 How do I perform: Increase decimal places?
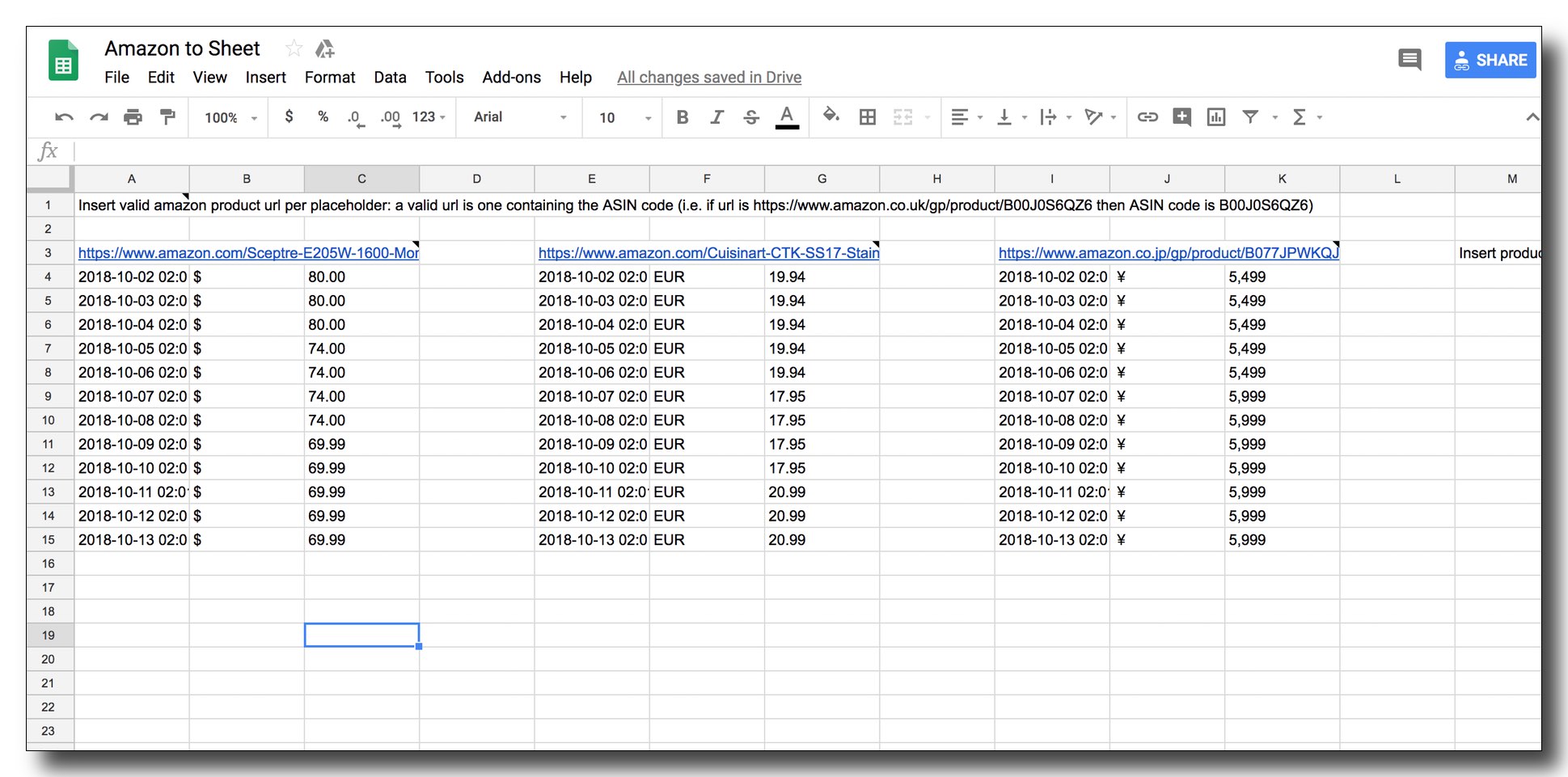[x=391, y=117]
